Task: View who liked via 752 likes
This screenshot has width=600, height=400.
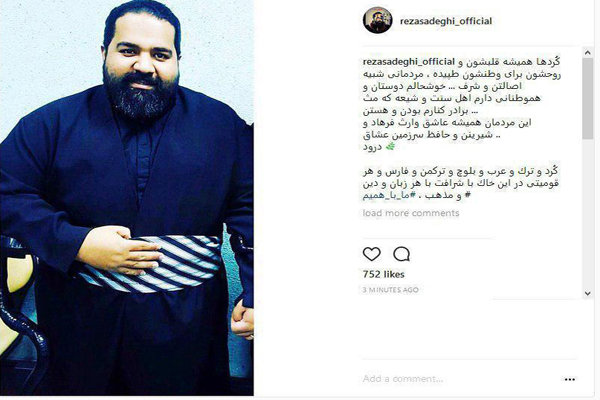Action: [x=383, y=274]
